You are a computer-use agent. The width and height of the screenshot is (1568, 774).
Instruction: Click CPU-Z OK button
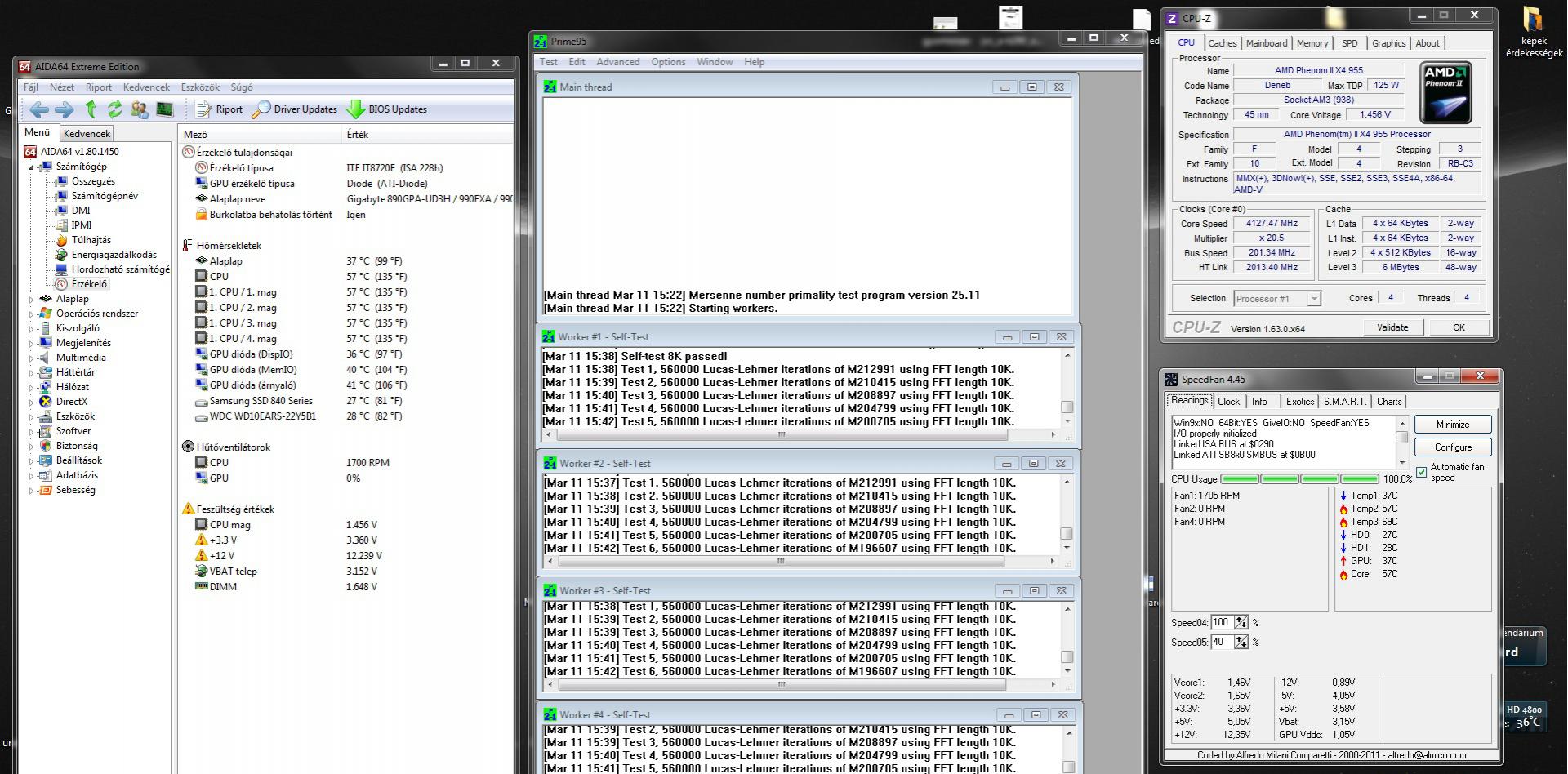(x=1459, y=327)
